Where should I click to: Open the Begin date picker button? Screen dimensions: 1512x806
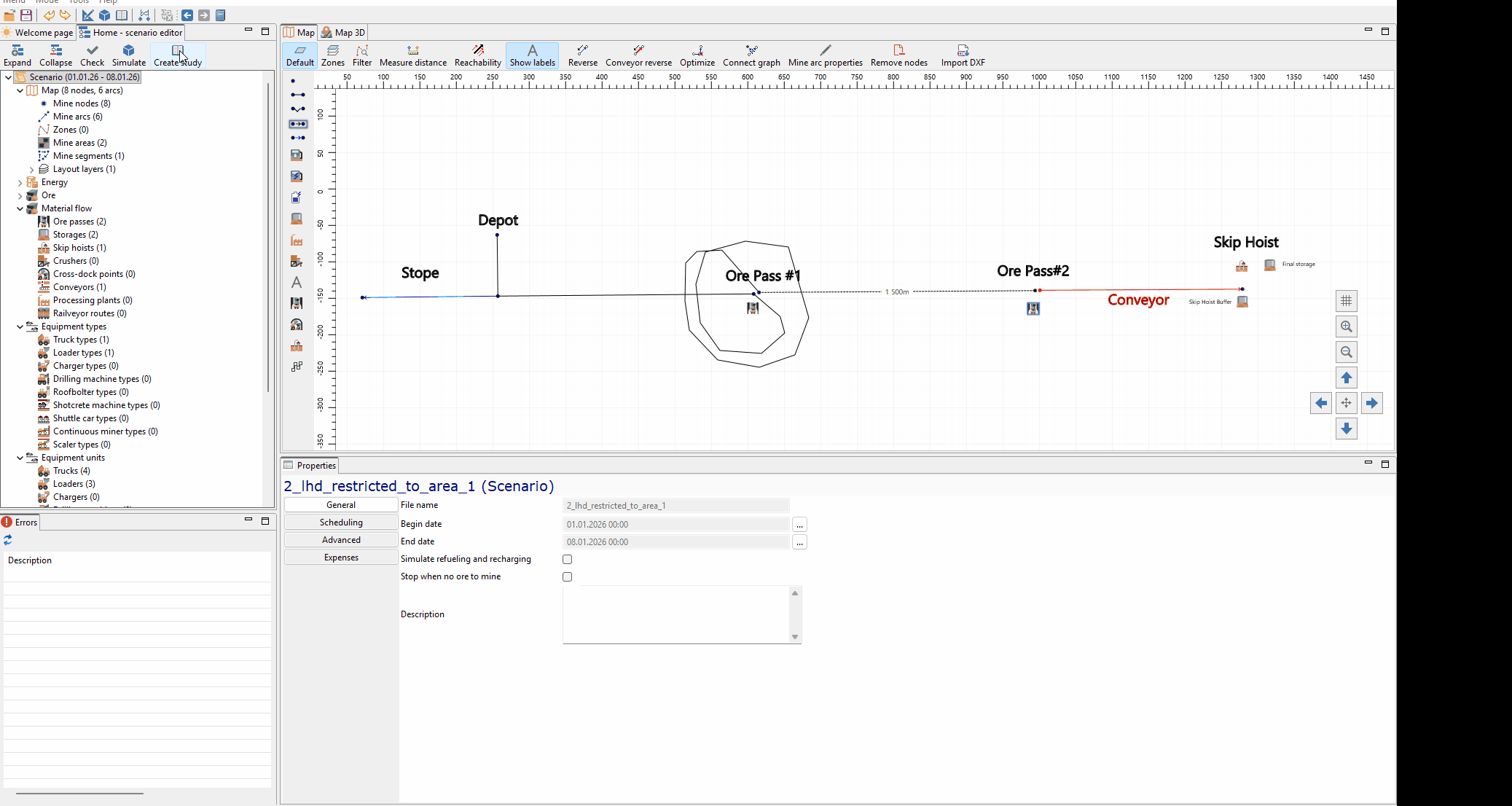pos(799,525)
